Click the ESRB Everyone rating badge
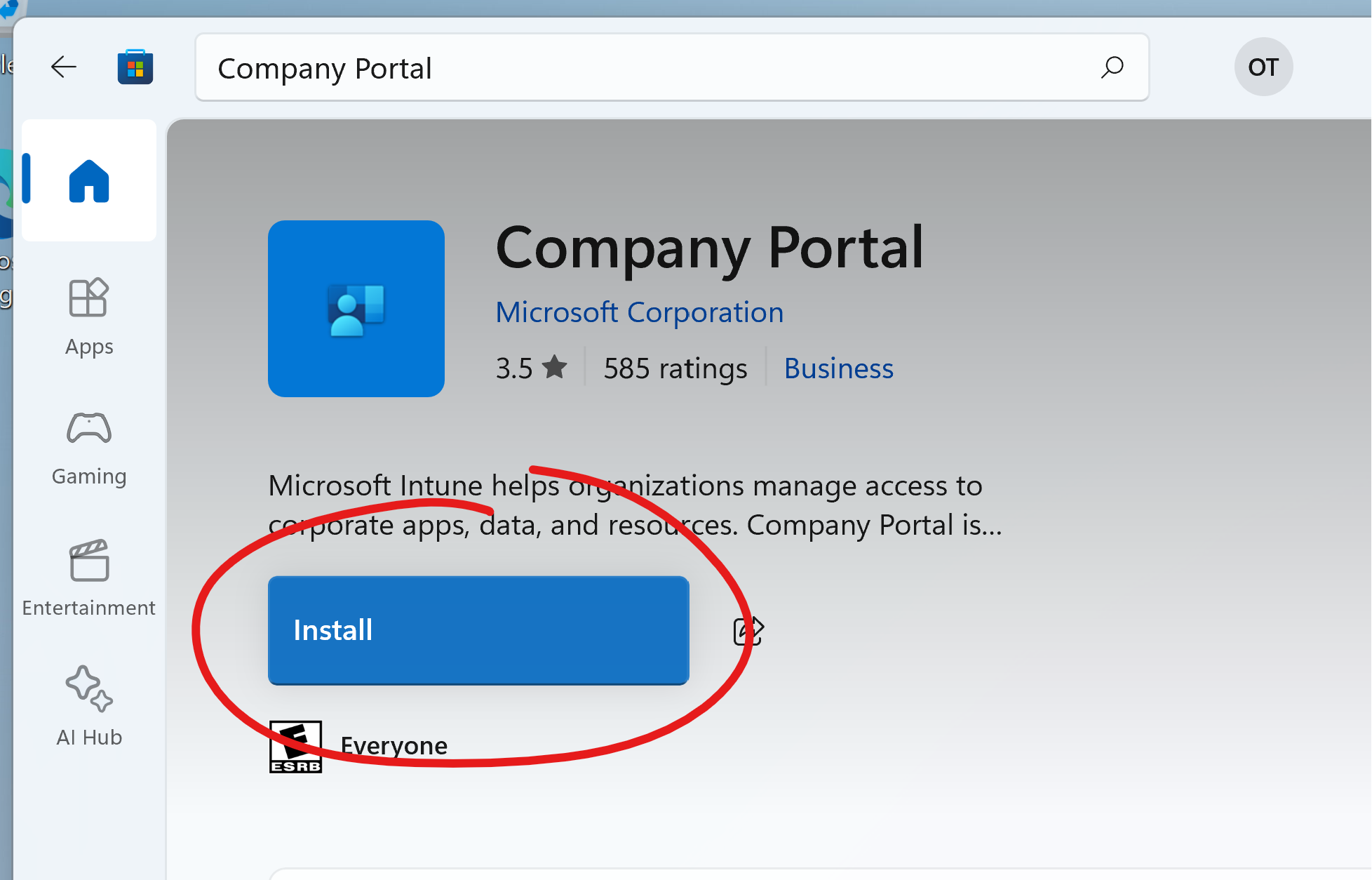 click(295, 747)
